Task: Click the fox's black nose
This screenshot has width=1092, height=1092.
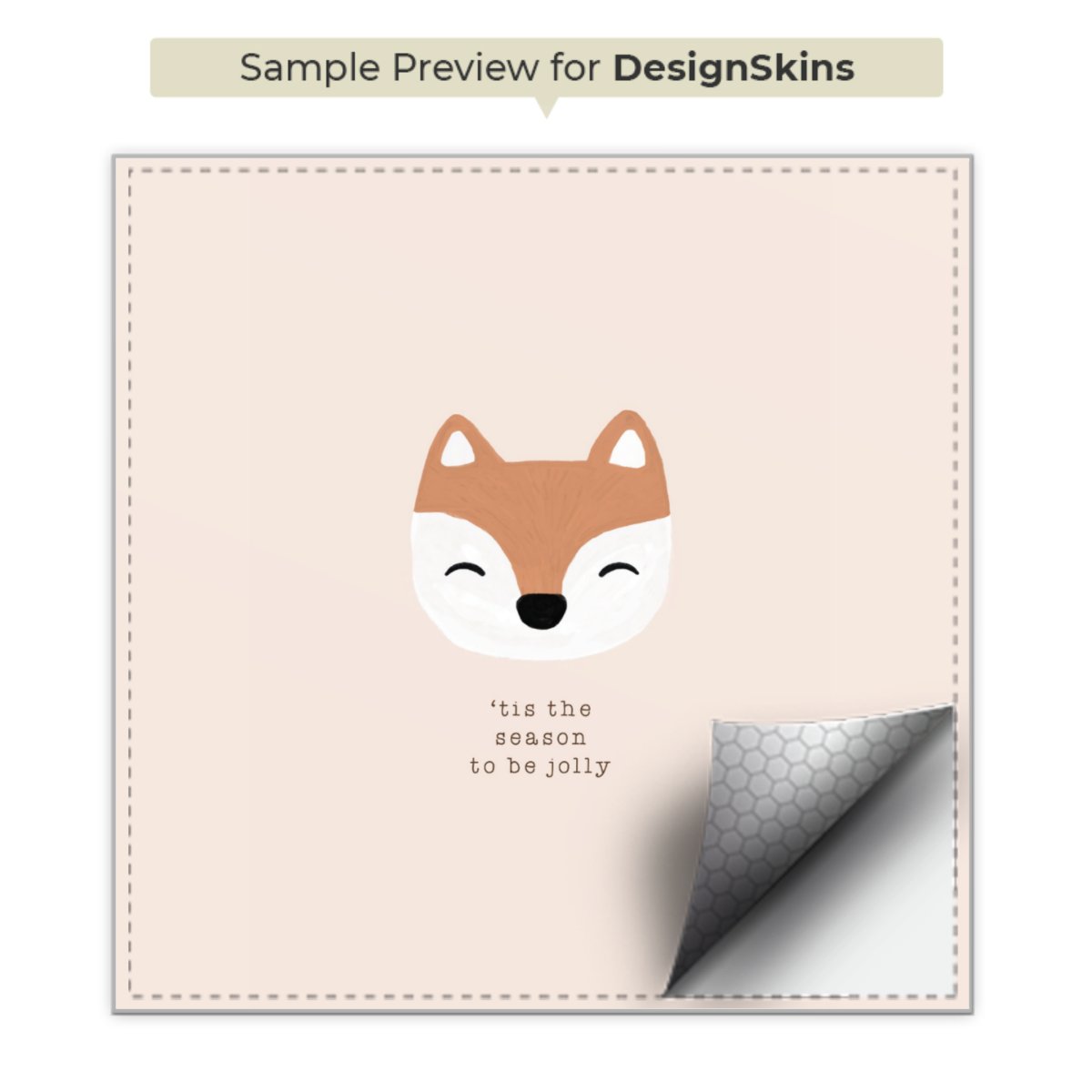Action: [x=541, y=611]
